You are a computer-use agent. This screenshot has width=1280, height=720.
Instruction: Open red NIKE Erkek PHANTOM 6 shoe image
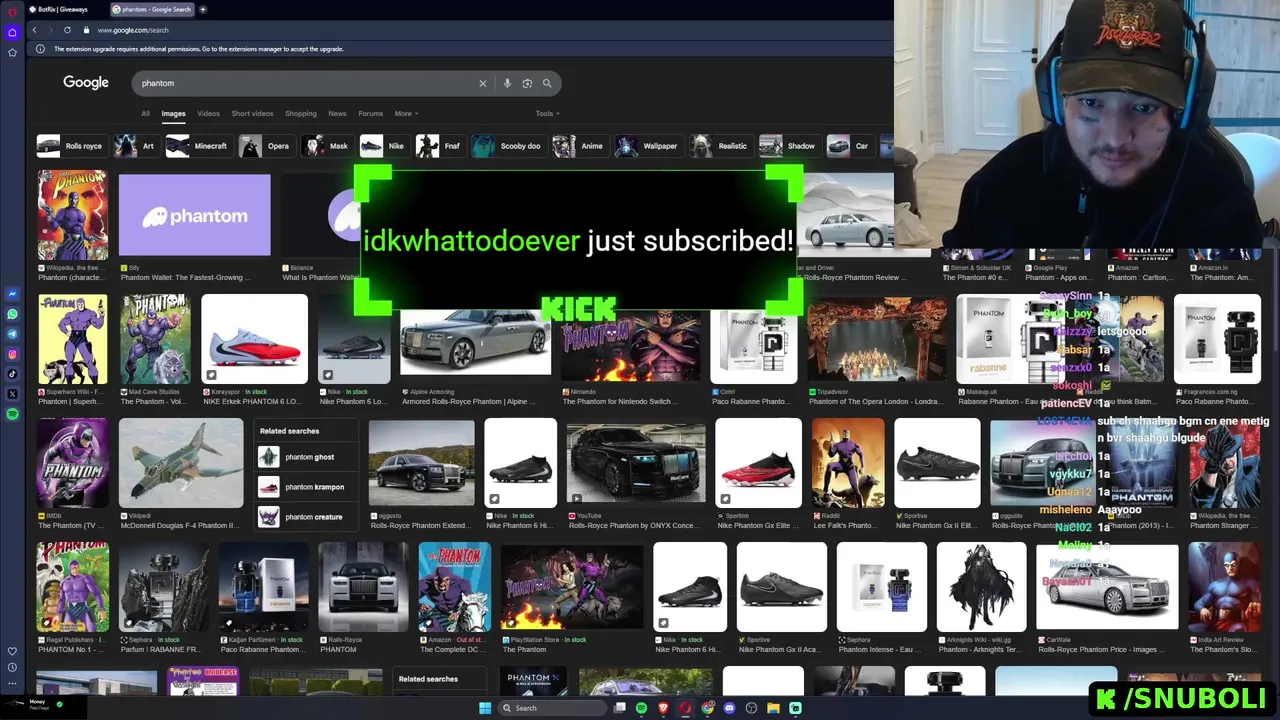coord(254,339)
